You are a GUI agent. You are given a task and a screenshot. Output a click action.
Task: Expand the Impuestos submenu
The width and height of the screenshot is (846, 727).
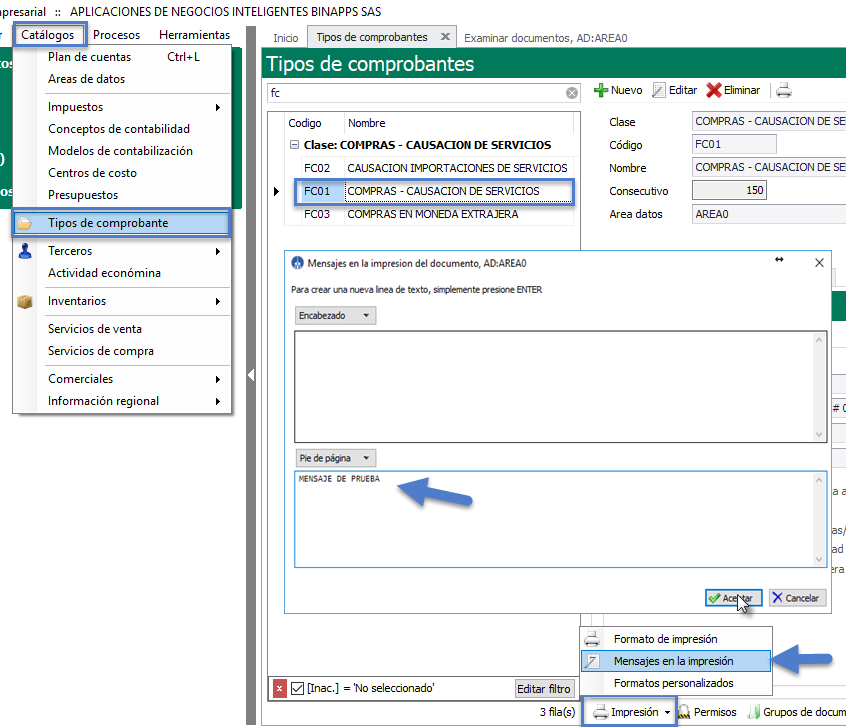click(217, 107)
